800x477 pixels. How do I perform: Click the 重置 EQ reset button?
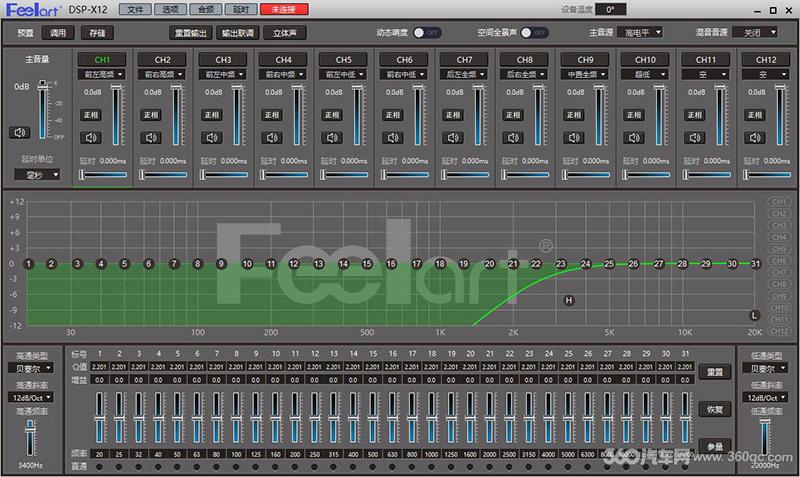coord(715,372)
